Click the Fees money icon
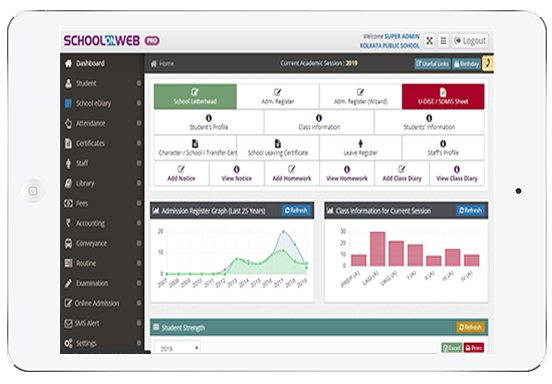This screenshot has width=552, height=384. tap(68, 203)
